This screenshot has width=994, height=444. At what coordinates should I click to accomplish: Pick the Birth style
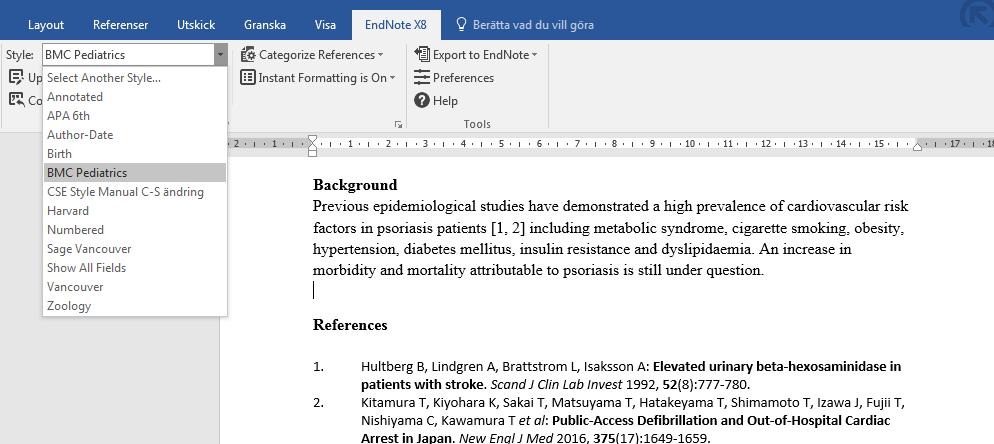click(135, 154)
